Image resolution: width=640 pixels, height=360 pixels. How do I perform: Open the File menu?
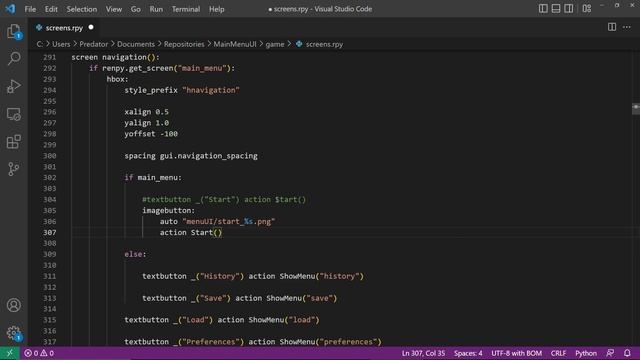(30, 9)
